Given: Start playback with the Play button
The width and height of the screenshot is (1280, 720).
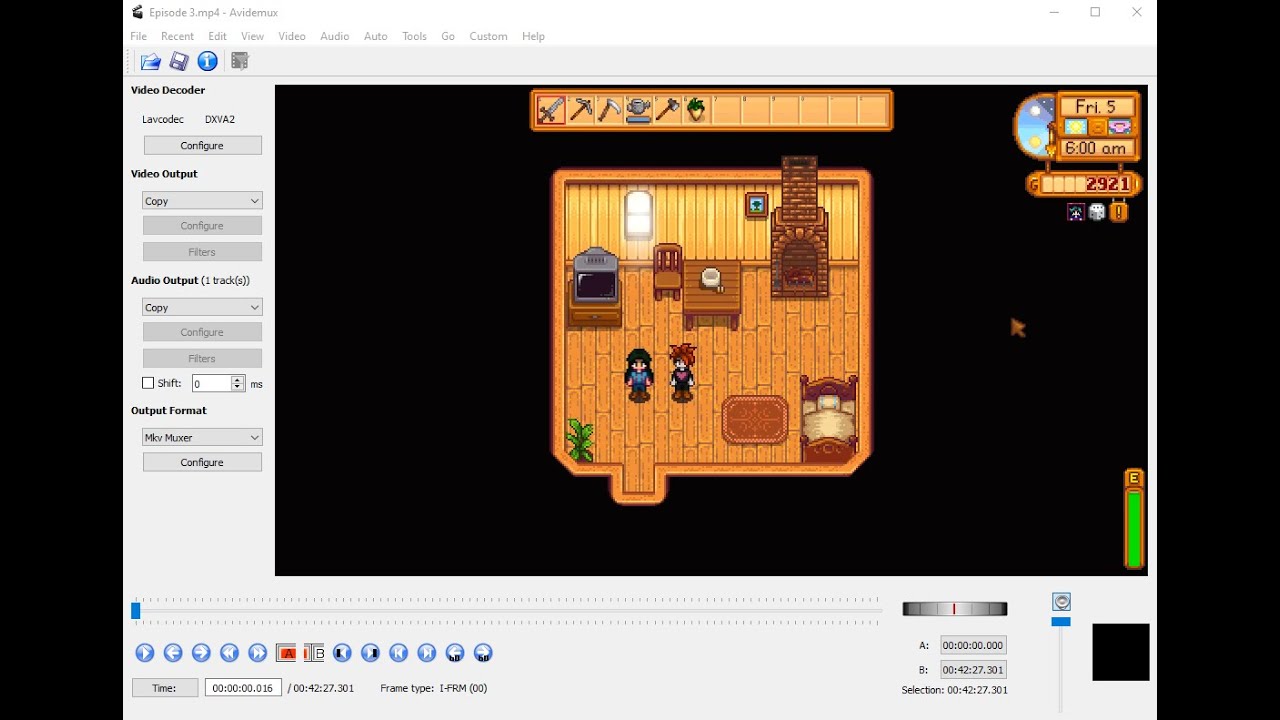Looking at the screenshot, I should pos(145,653).
